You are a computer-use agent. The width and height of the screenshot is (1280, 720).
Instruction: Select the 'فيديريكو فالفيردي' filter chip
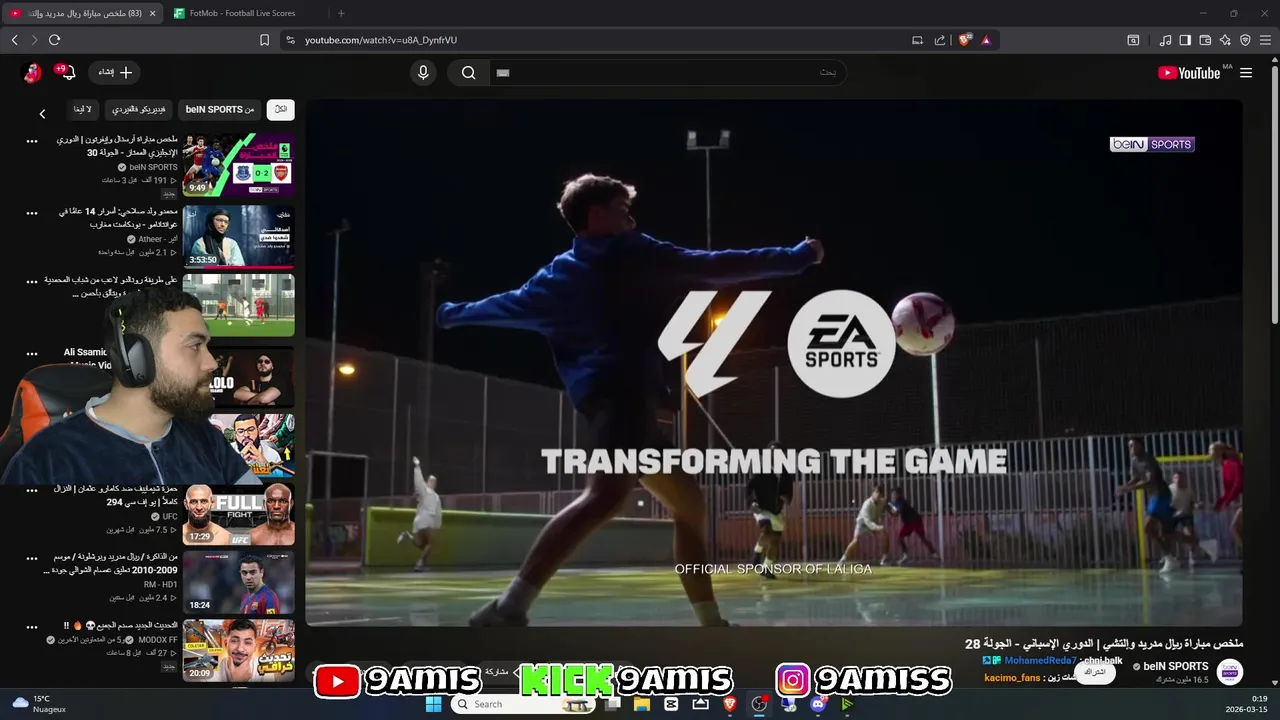pyautogui.click(x=139, y=109)
